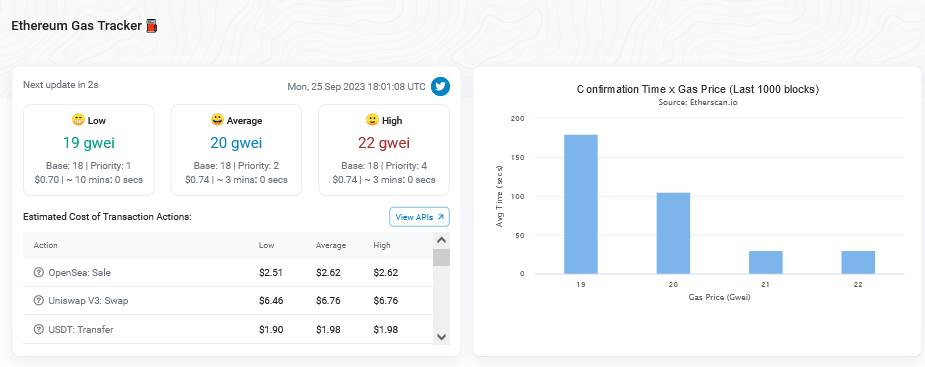
Task: Select the Average 20 gwei card
Action: [236, 150]
